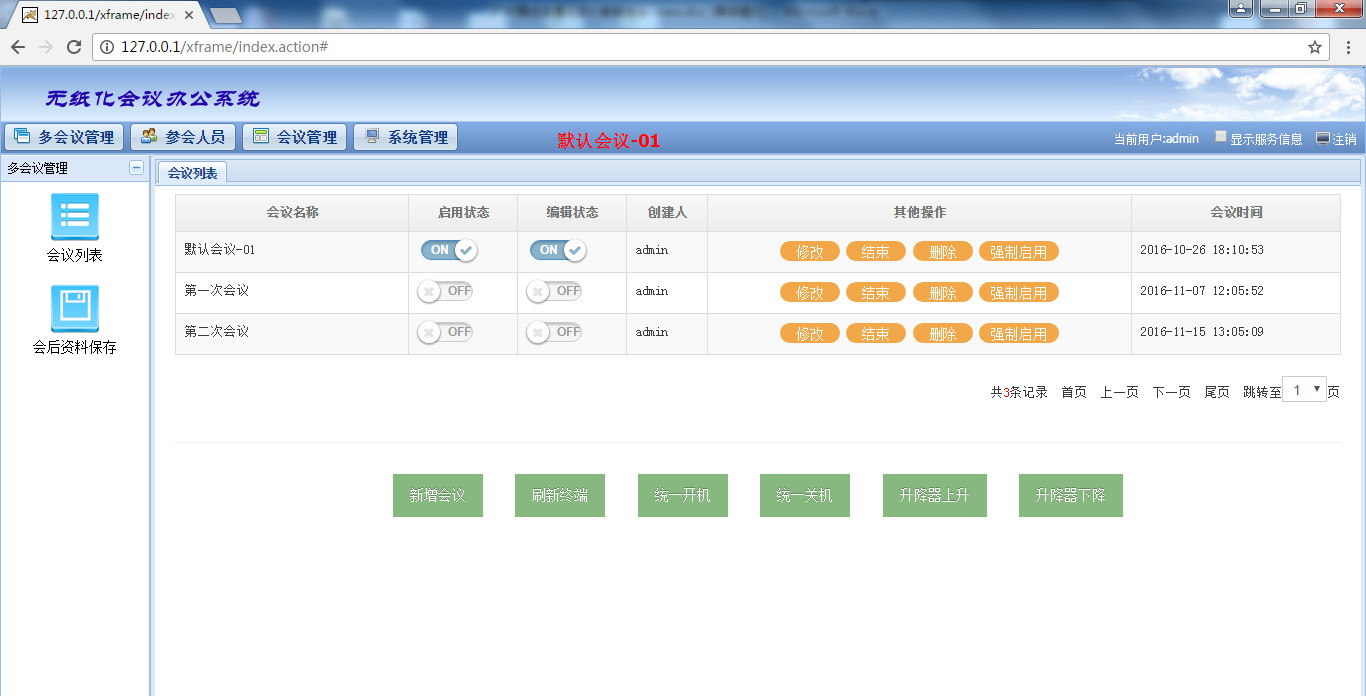Viewport: 1366px width, 696px height.
Task: Click the 新增会议 button
Action: point(437,495)
